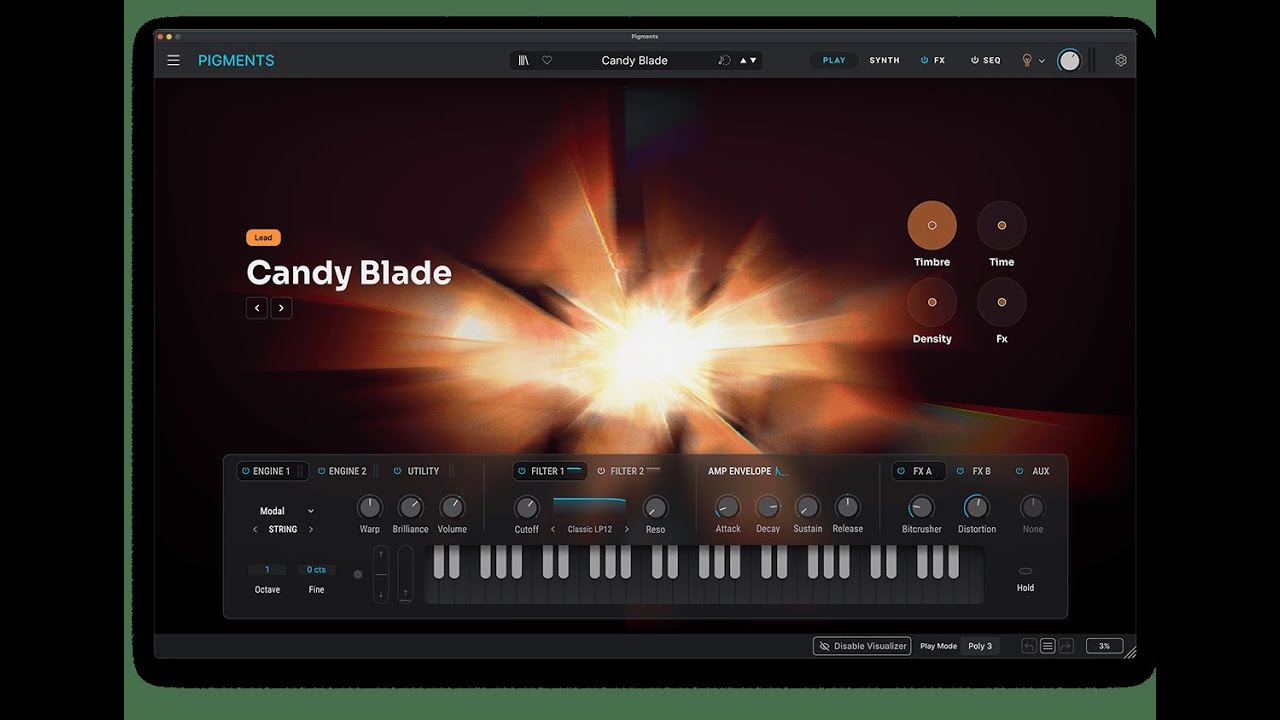Click the Fine tune cents field

316,570
